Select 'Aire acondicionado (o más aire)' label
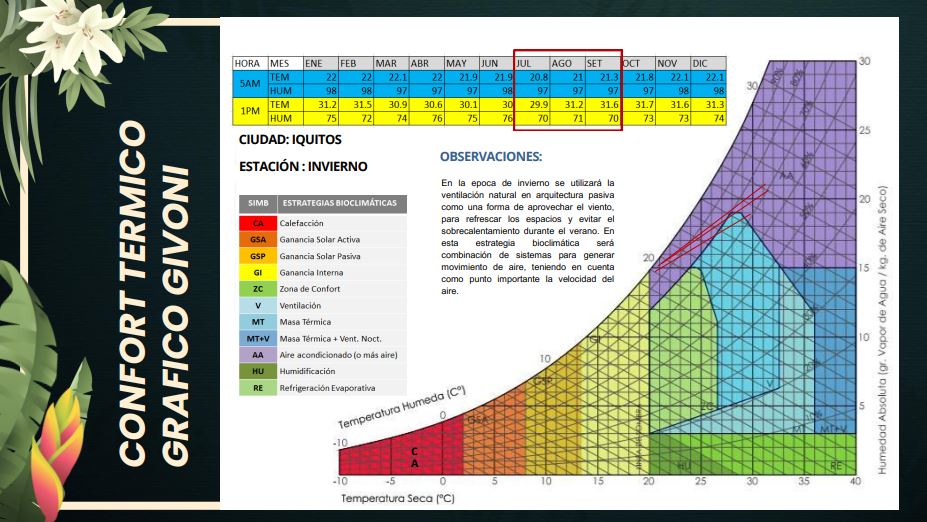Screen dimensions: 927x522 click(338, 355)
